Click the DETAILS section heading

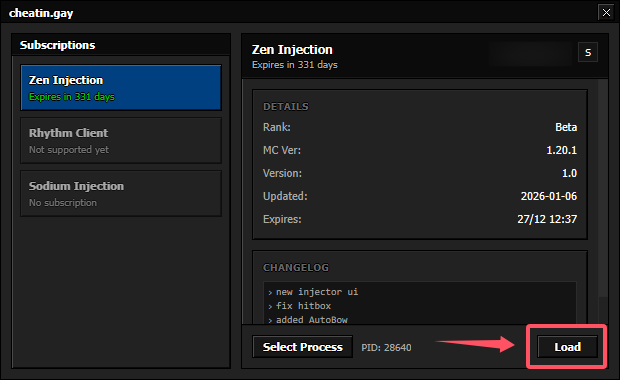(x=286, y=107)
